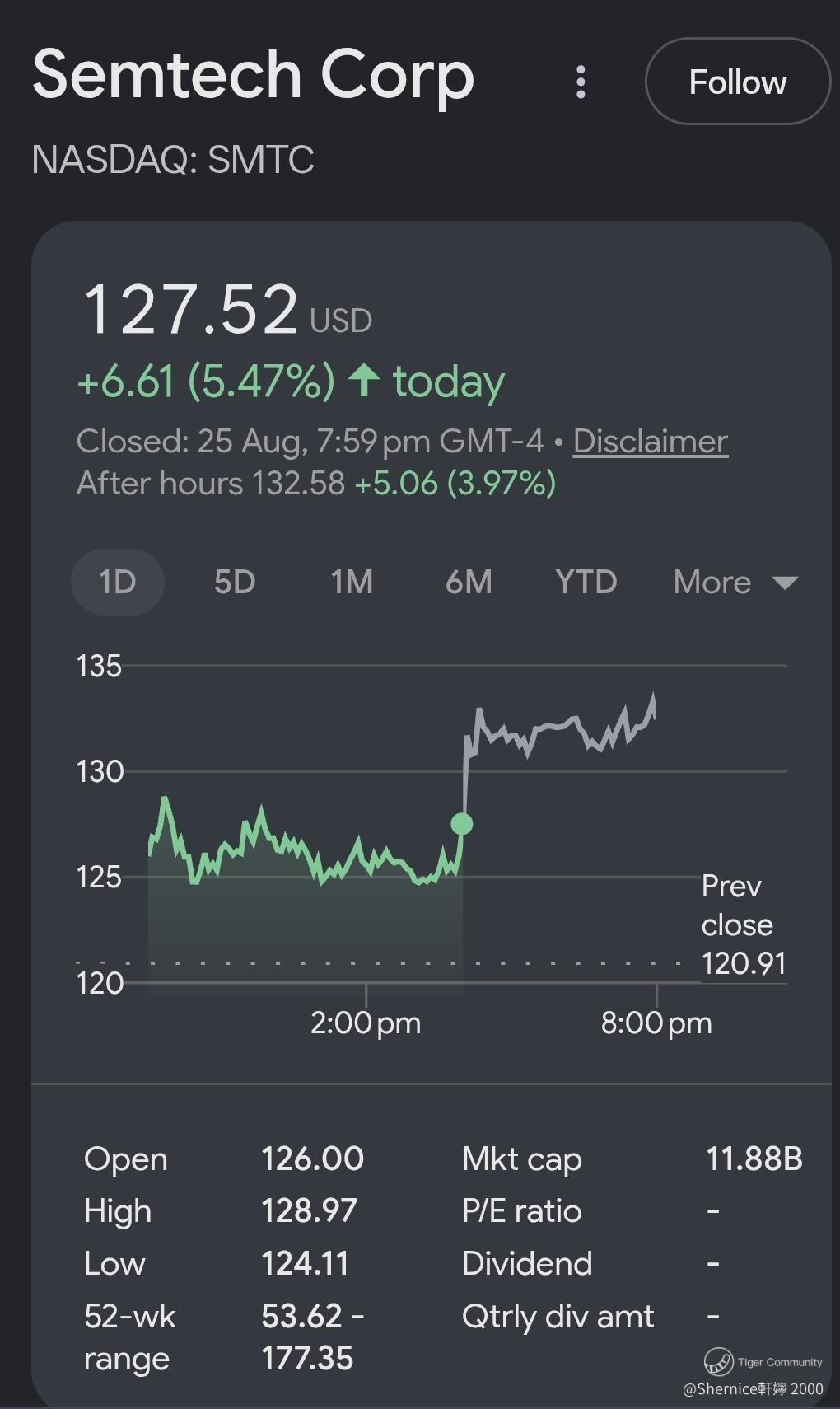This screenshot has width=840, height=1409.
Task: Click the Tiger Community logo watermark
Action: (718, 1361)
